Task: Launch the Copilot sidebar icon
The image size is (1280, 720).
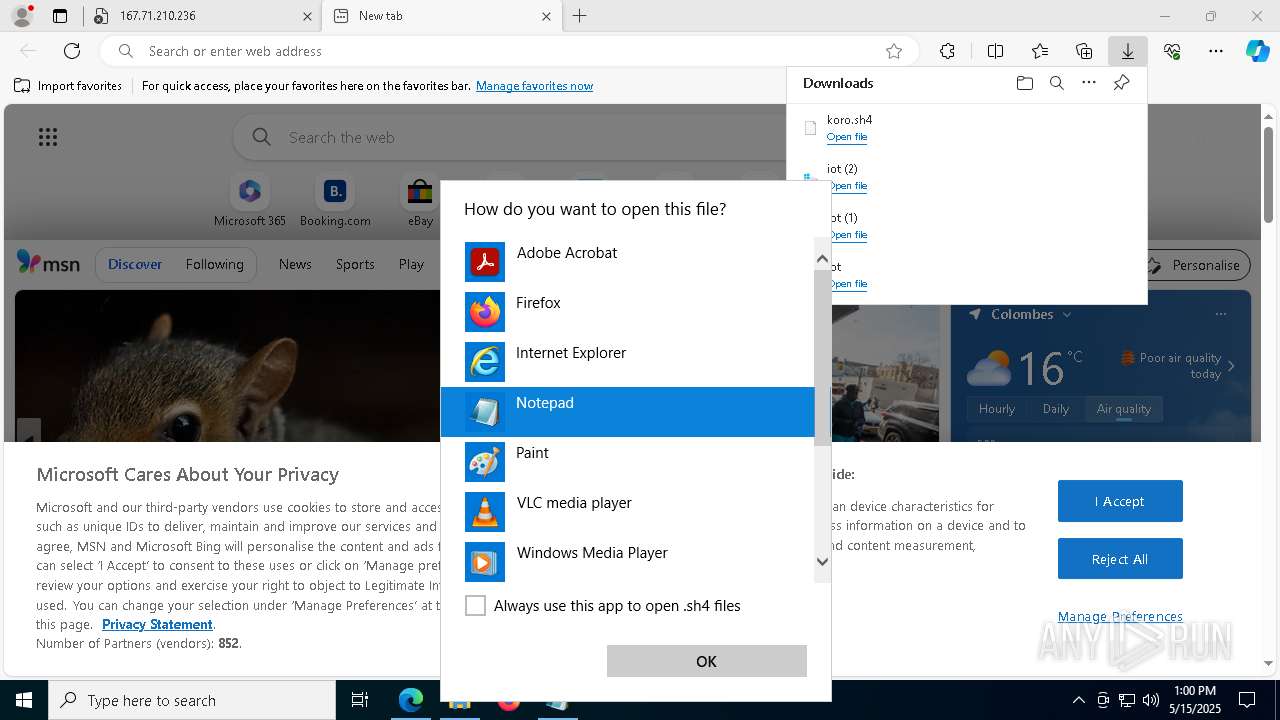Action: (1258, 51)
